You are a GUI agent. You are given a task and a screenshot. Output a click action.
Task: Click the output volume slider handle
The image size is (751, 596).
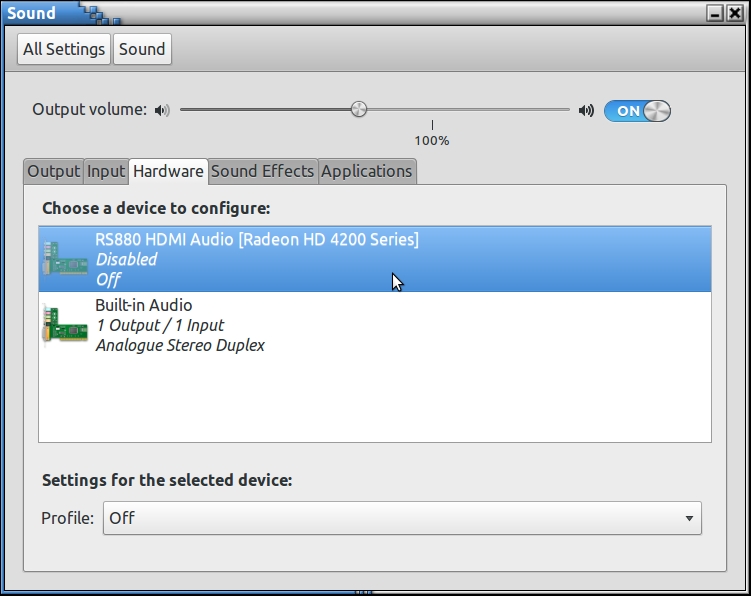(x=359, y=110)
